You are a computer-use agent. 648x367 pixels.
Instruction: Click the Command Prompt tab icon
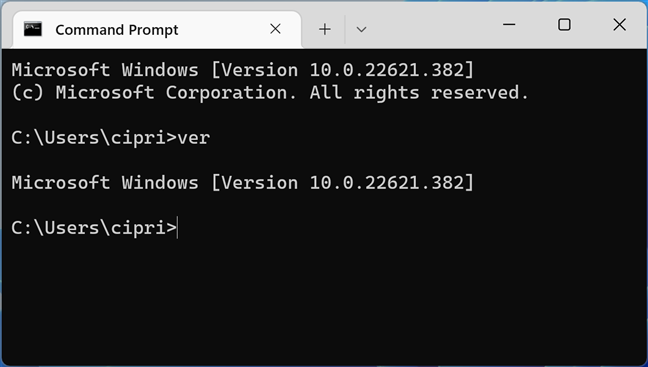coord(33,29)
